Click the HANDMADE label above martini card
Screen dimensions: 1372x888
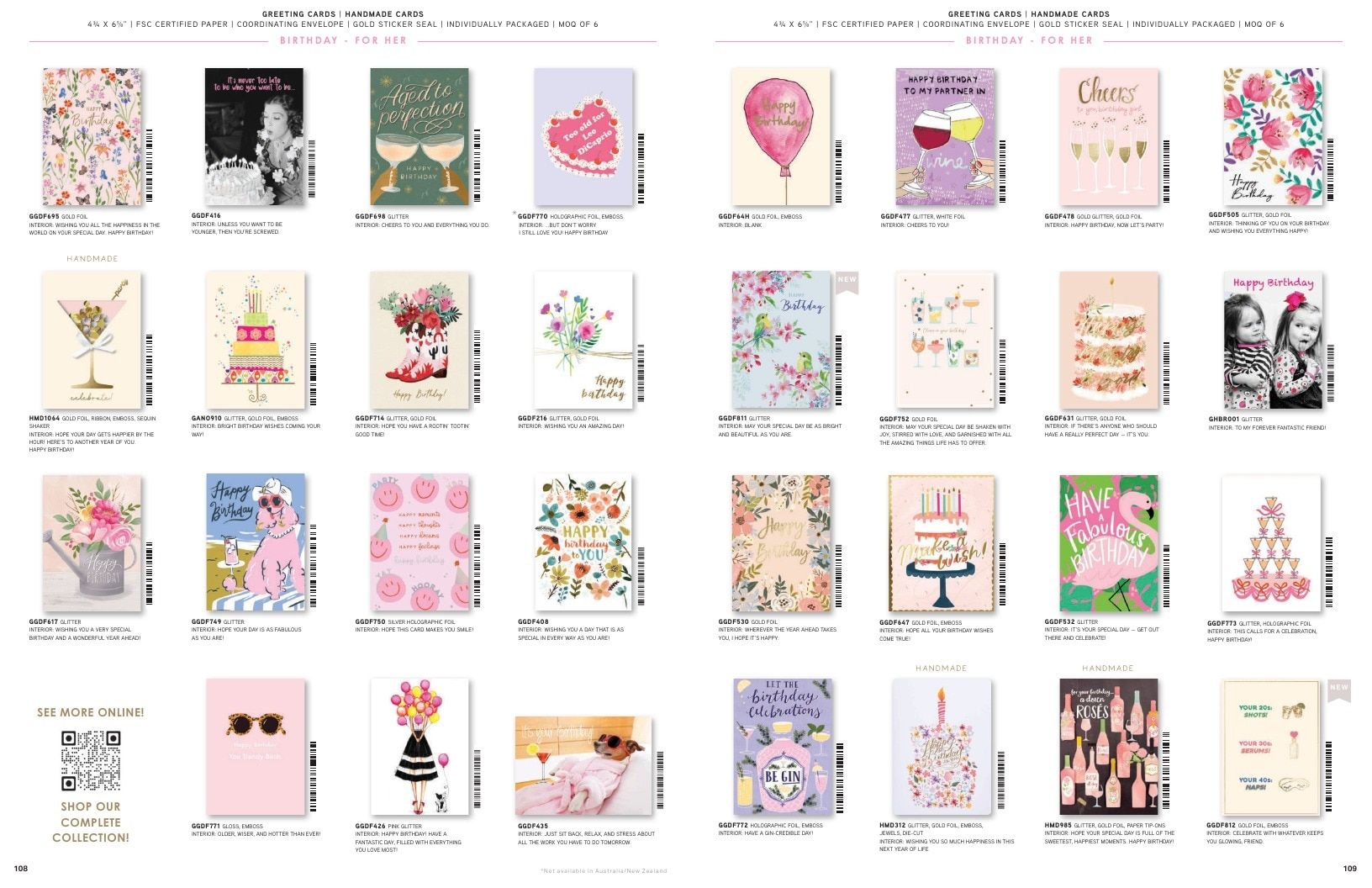coord(92,259)
